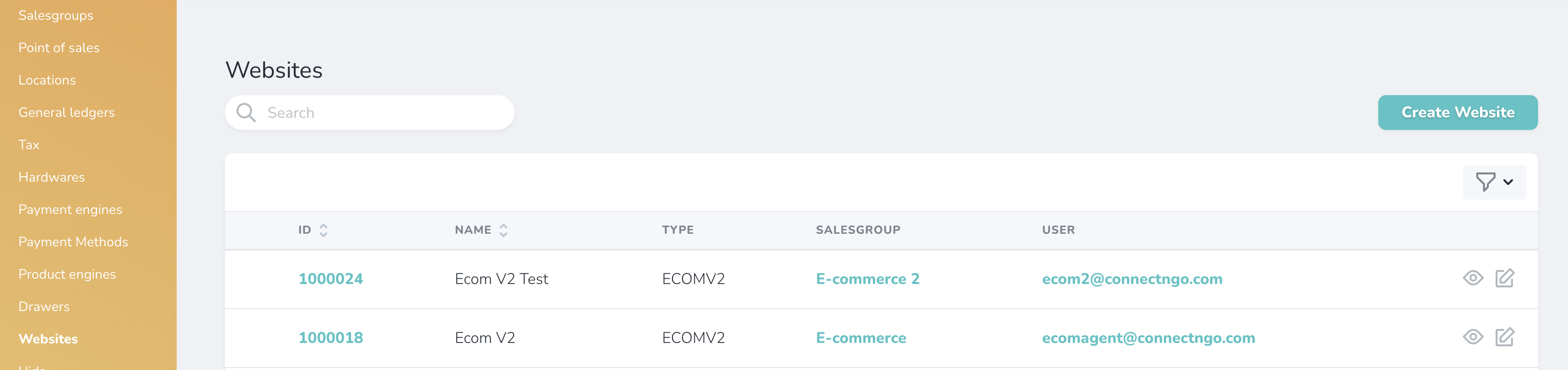Image resolution: width=1568 pixels, height=370 pixels.
Task: Open website ID 1000018 link
Action: click(331, 338)
